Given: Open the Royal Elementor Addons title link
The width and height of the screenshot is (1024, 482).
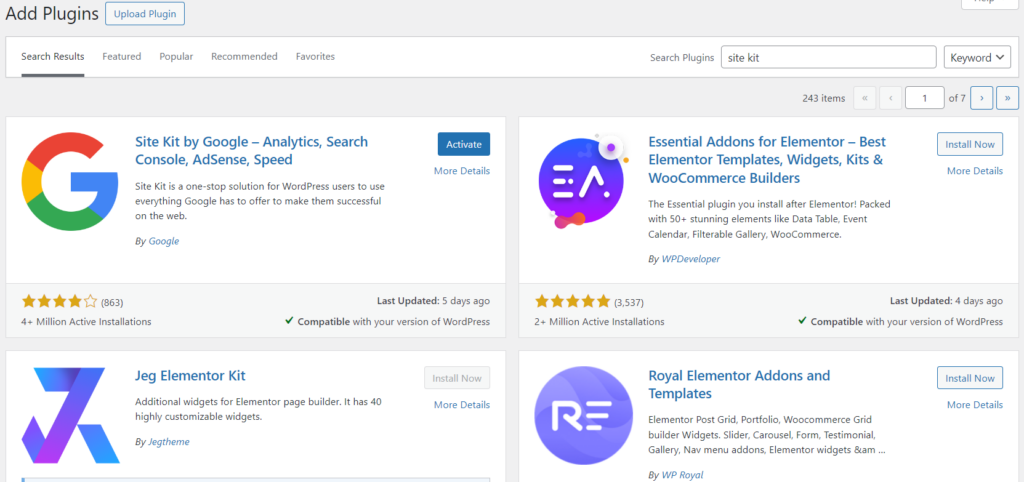Looking at the screenshot, I should coord(739,385).
